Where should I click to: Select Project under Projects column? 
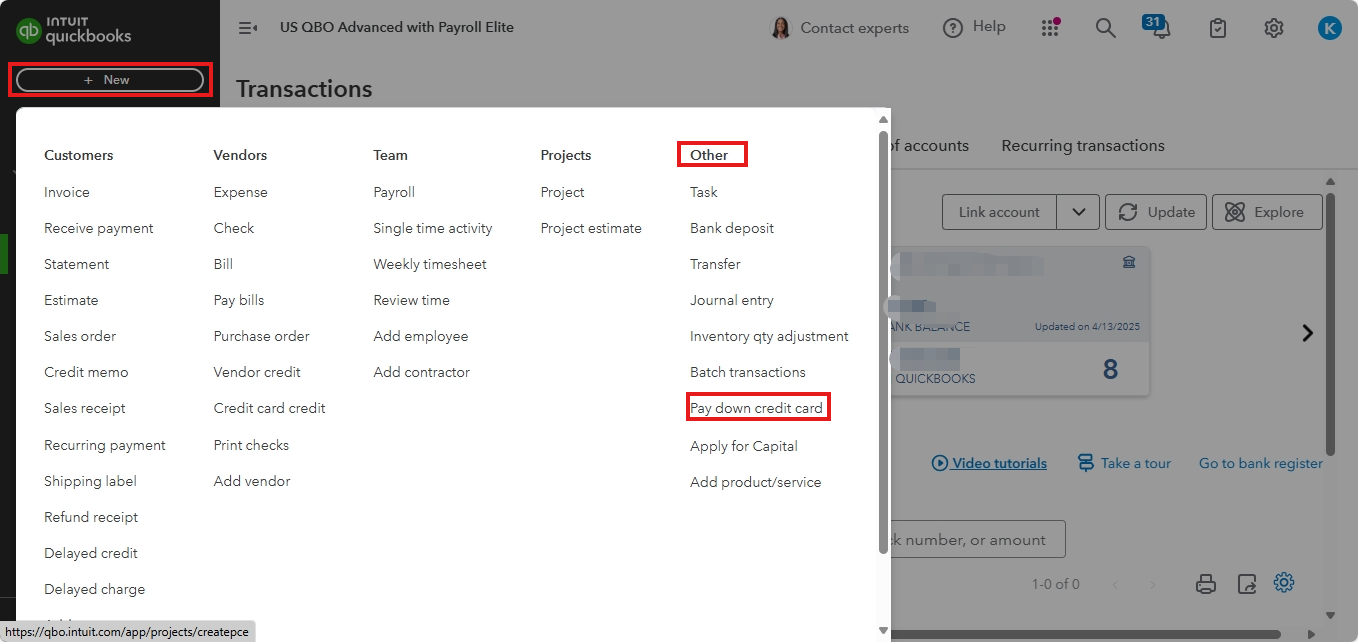click(x=563, y=192)
